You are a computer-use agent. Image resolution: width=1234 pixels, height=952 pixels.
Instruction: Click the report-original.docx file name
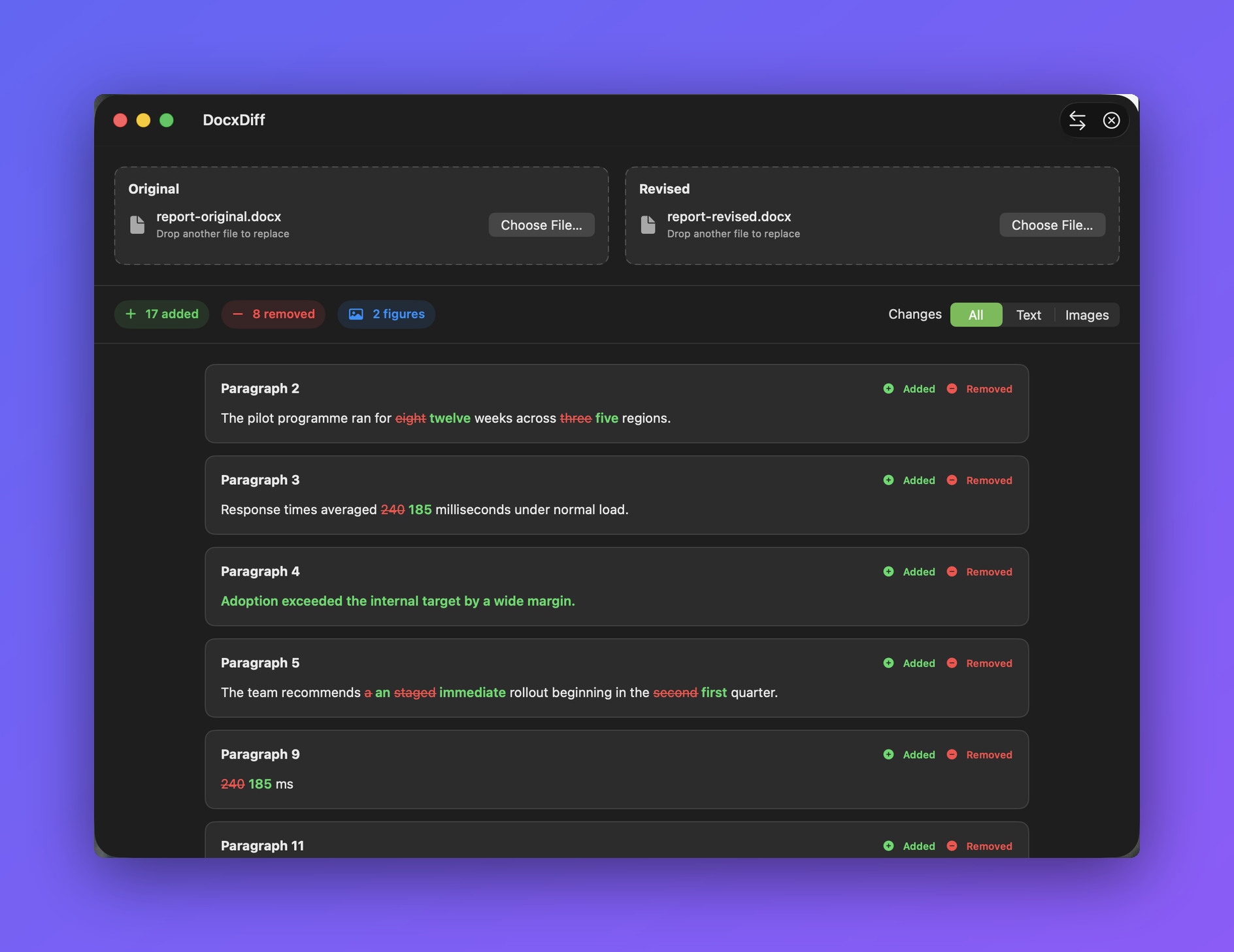pos(218,217)
